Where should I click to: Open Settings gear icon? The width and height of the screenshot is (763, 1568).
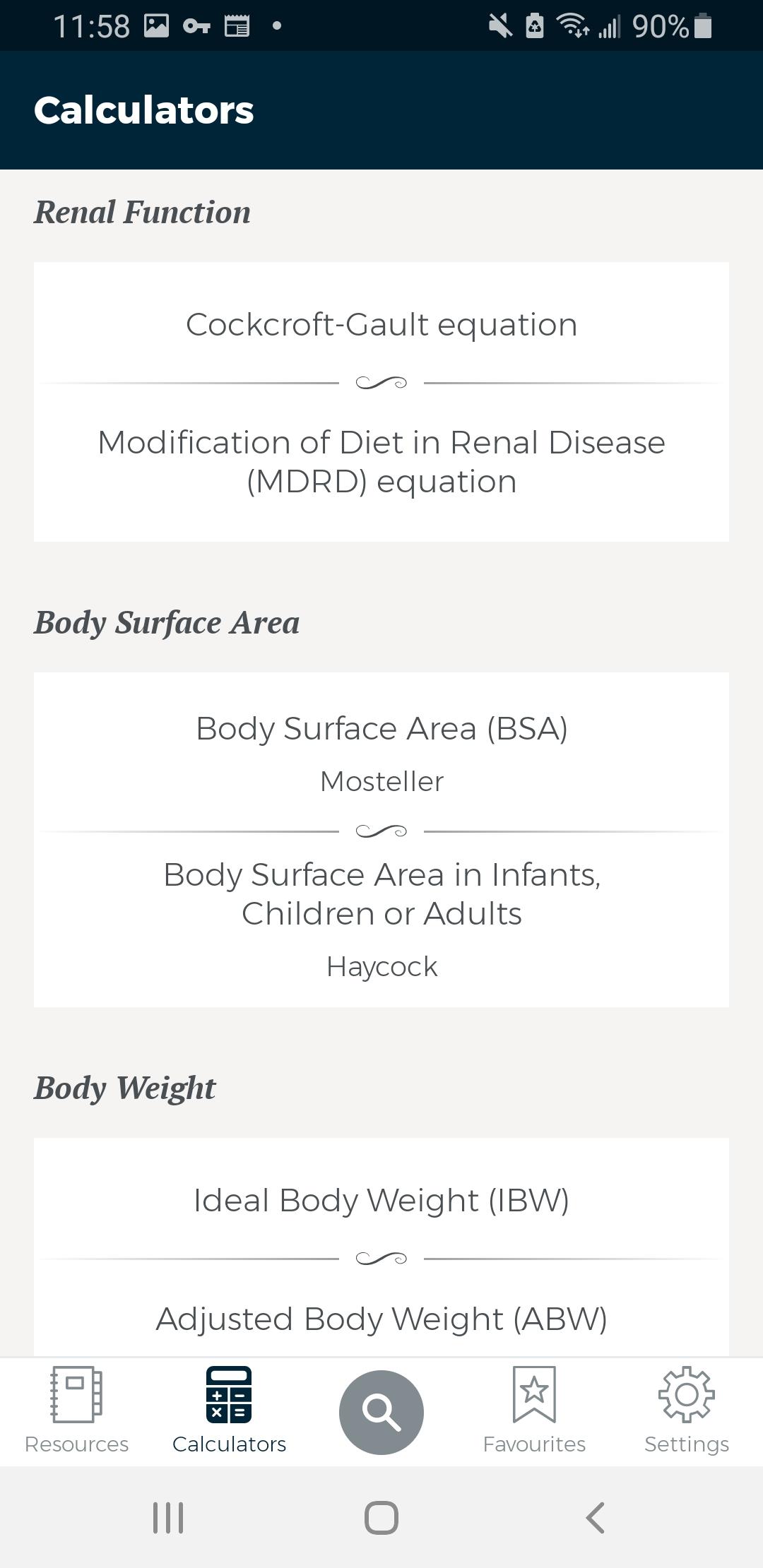[x=686, y=1394]
